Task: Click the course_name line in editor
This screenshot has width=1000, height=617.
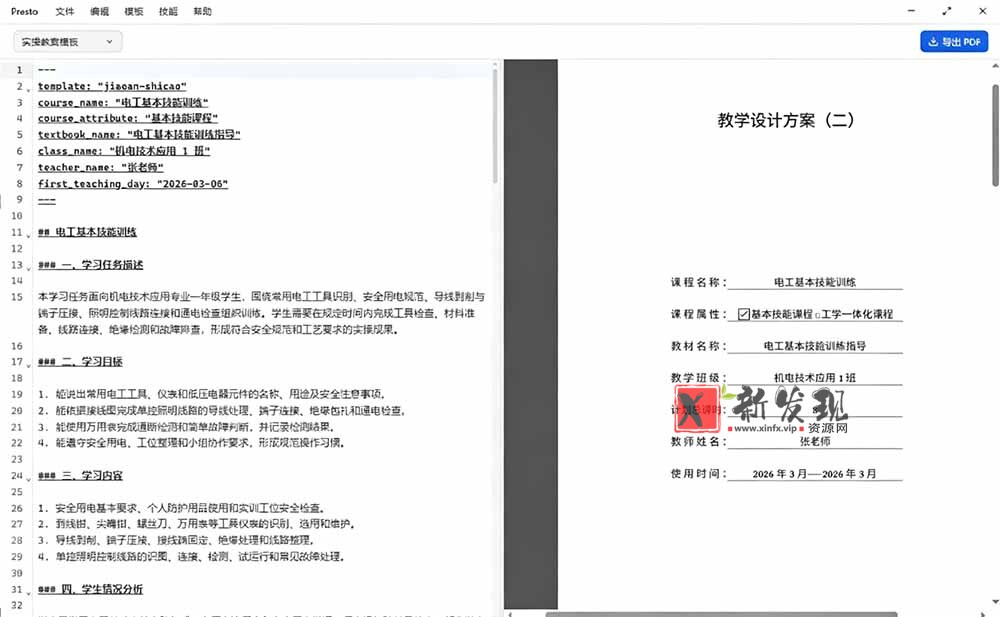Action: pos(123,102)
